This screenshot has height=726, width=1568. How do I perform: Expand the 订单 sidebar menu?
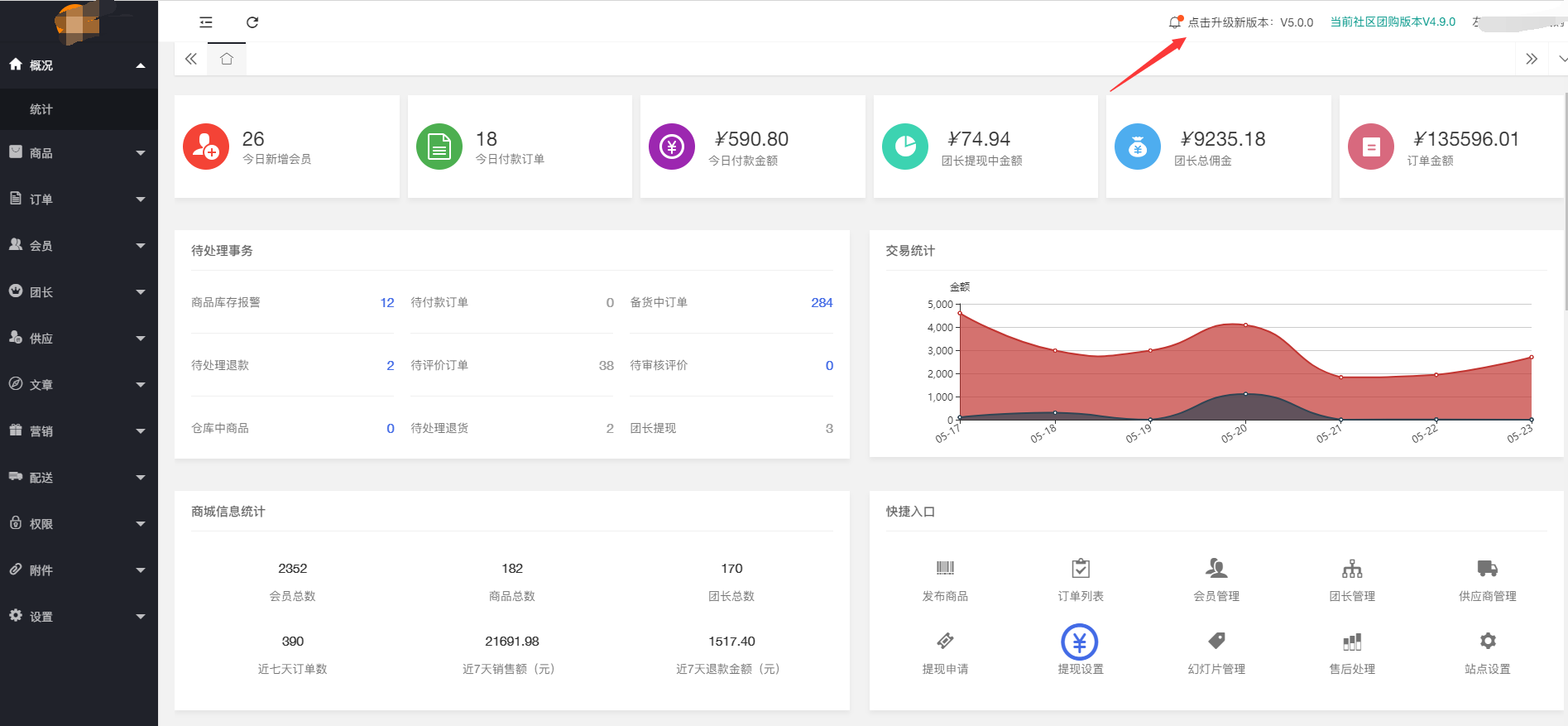pos(79,200)
